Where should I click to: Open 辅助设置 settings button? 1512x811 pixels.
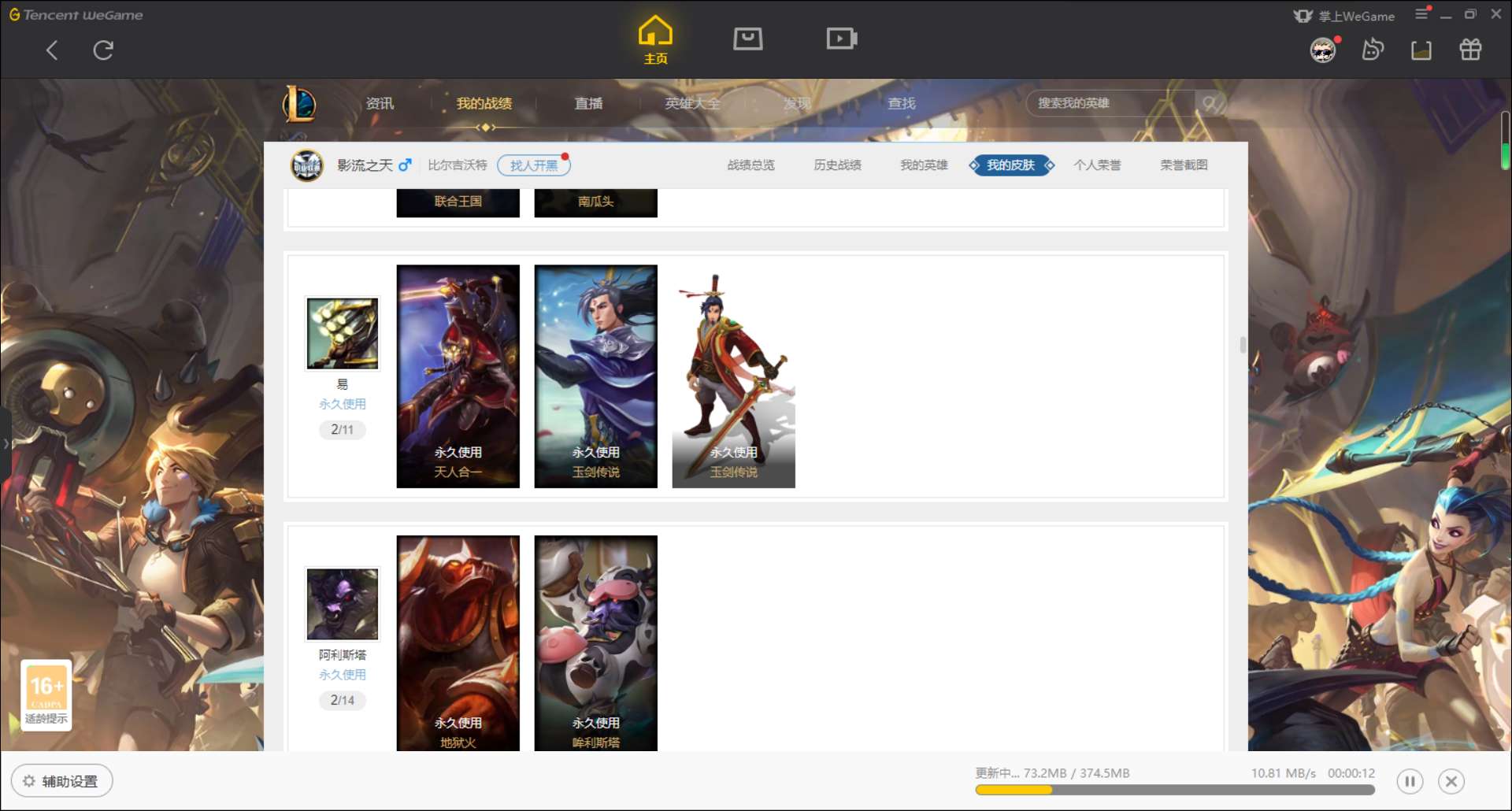point(62,781)
